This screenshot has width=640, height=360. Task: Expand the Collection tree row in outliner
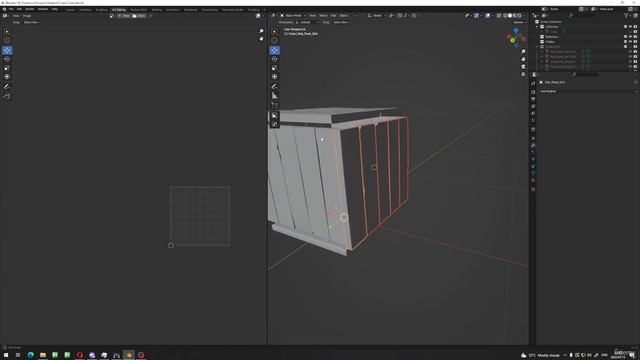pyautogui.click(x=538, y=27)
